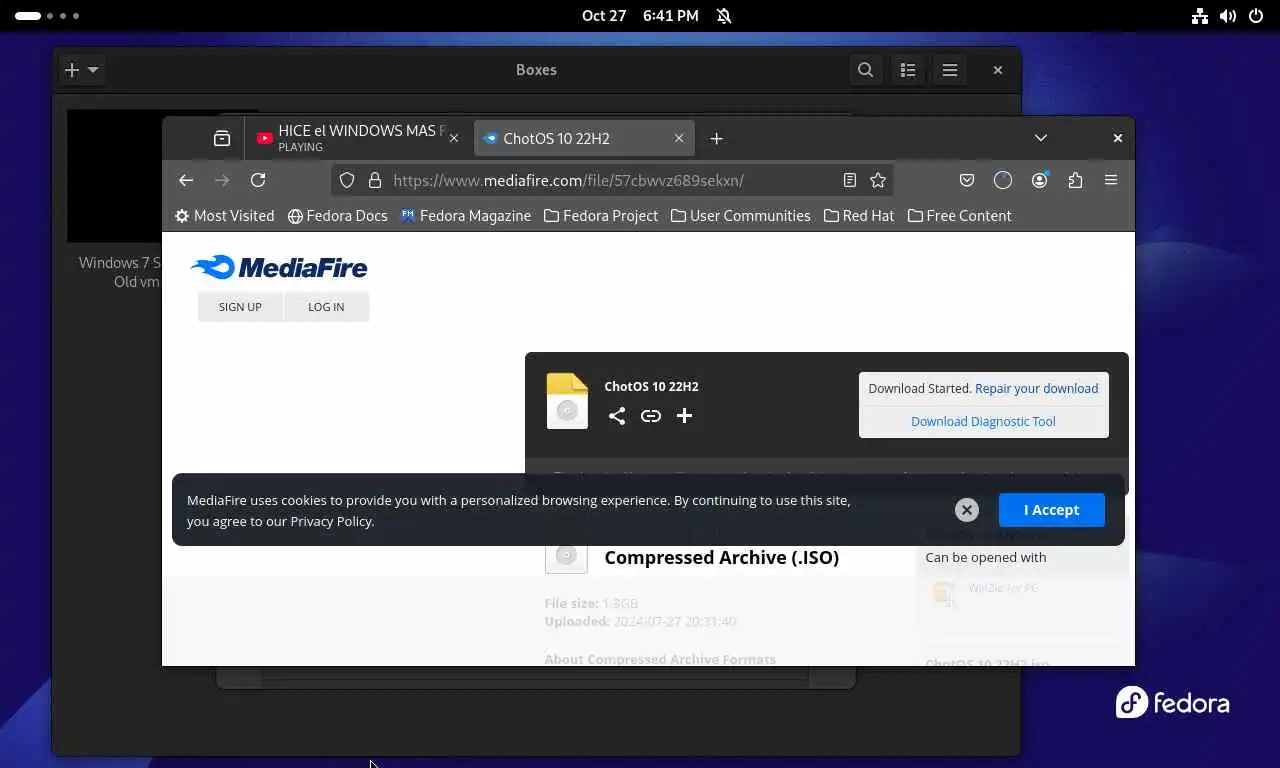Image resolution: width=1280 pixels, height=768 pixels.
Task: Open a new browser tab with plus
Action: pos(716,139)
